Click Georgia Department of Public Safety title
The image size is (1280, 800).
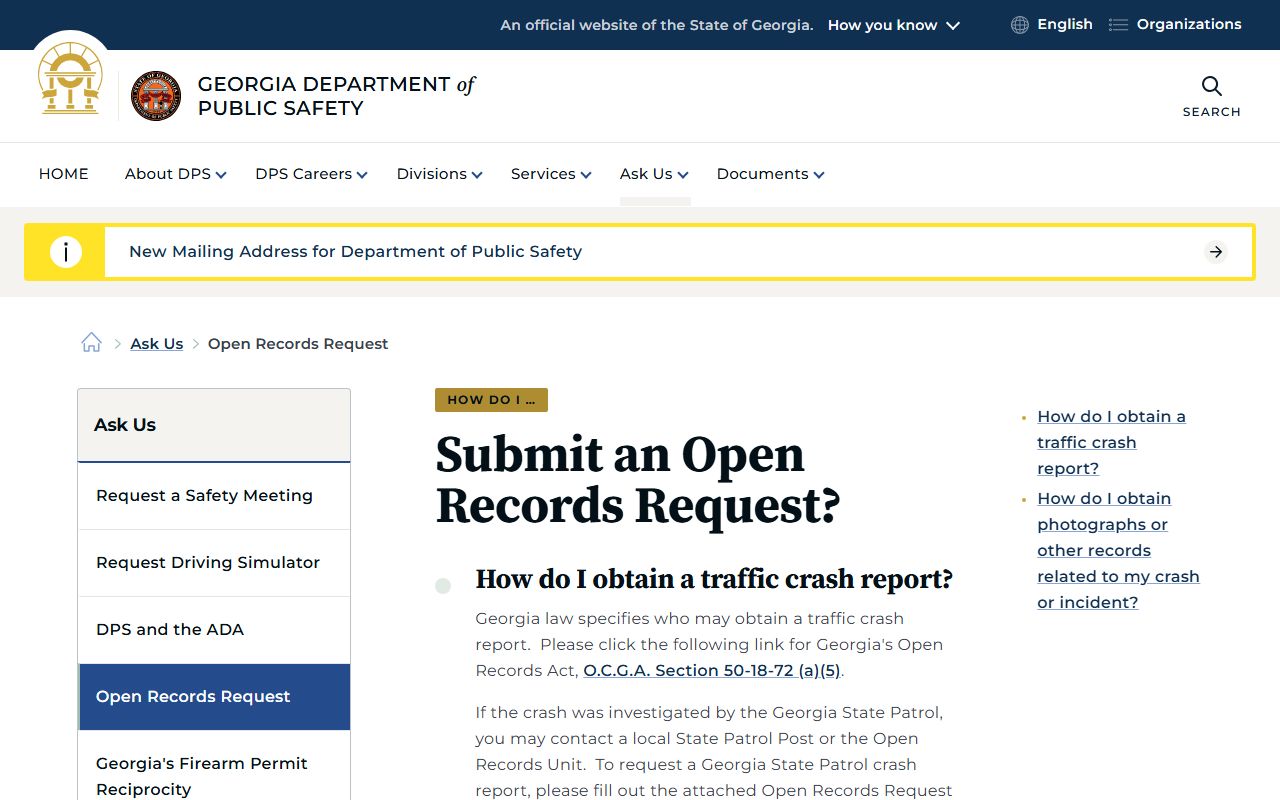pyautogui.click(x=336, y=96)
